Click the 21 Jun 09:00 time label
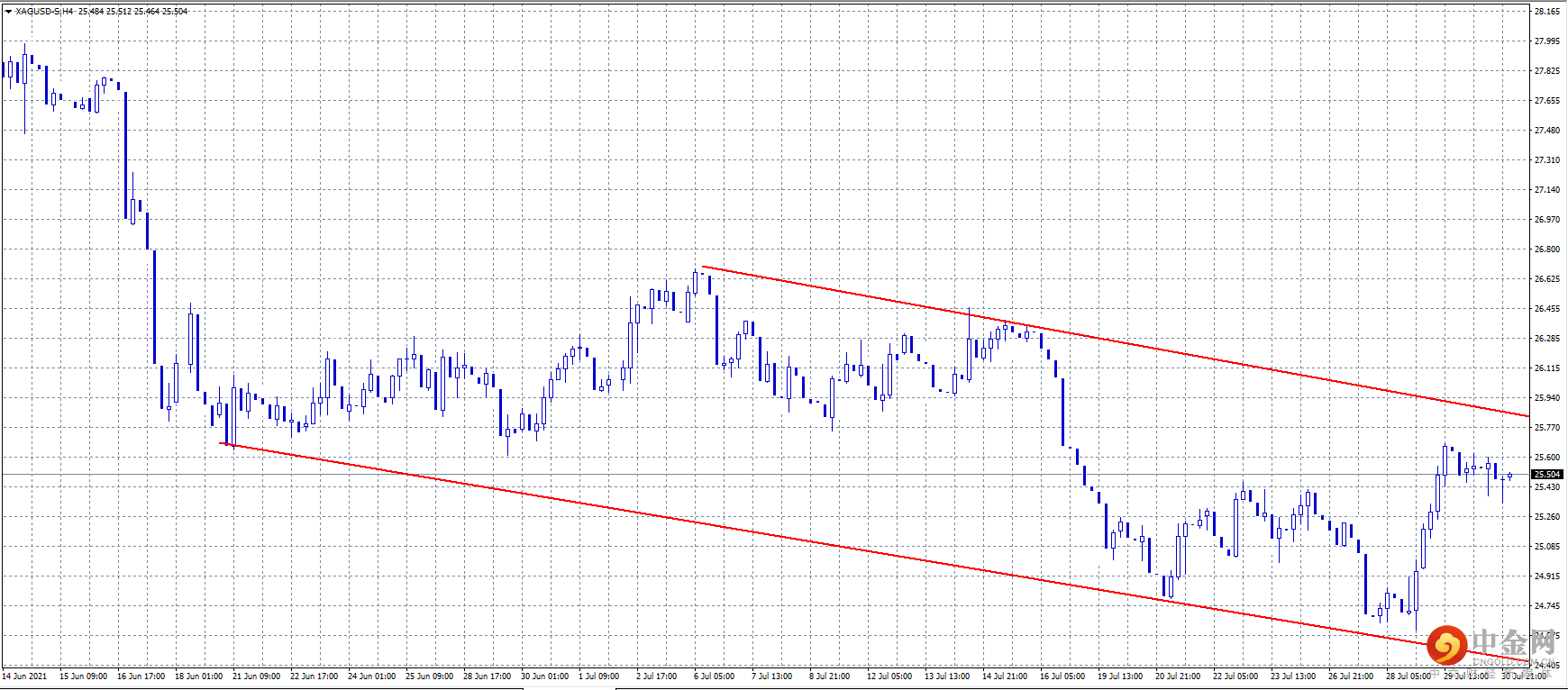The image size is (1568, 690). [256, 676]
